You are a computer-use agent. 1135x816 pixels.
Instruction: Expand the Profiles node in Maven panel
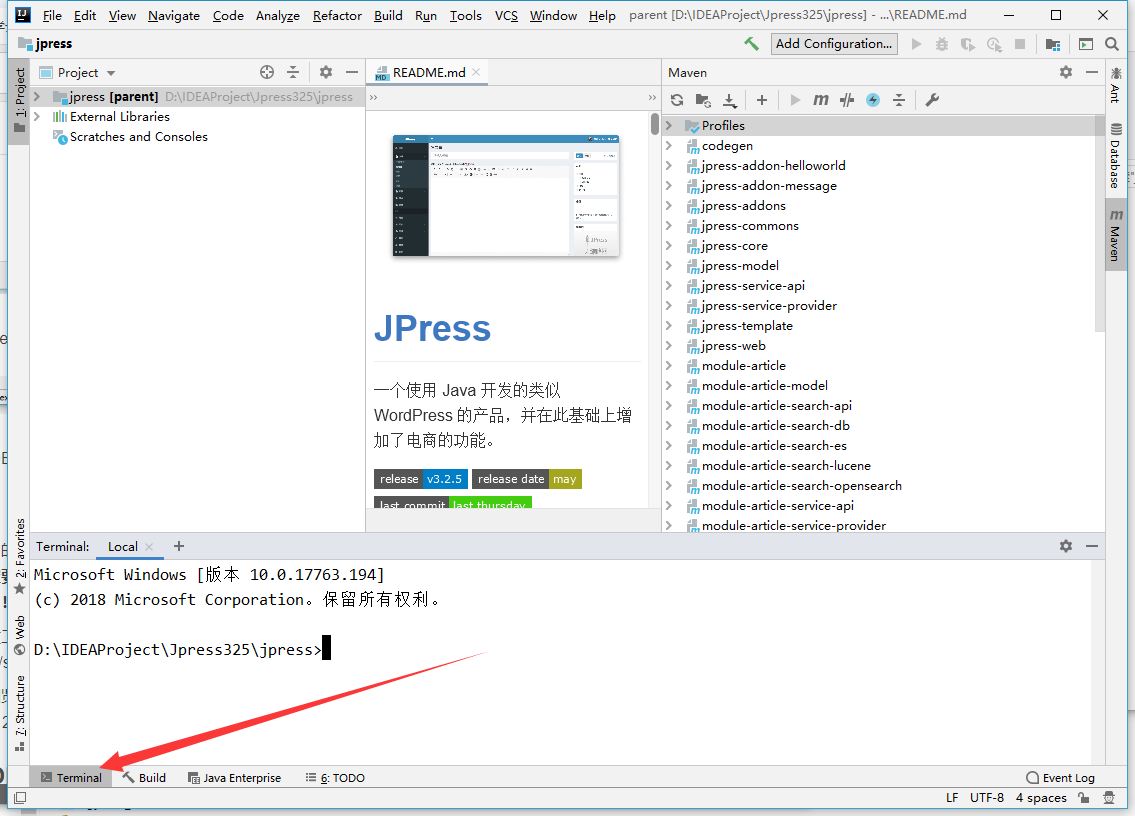(670, 125)
